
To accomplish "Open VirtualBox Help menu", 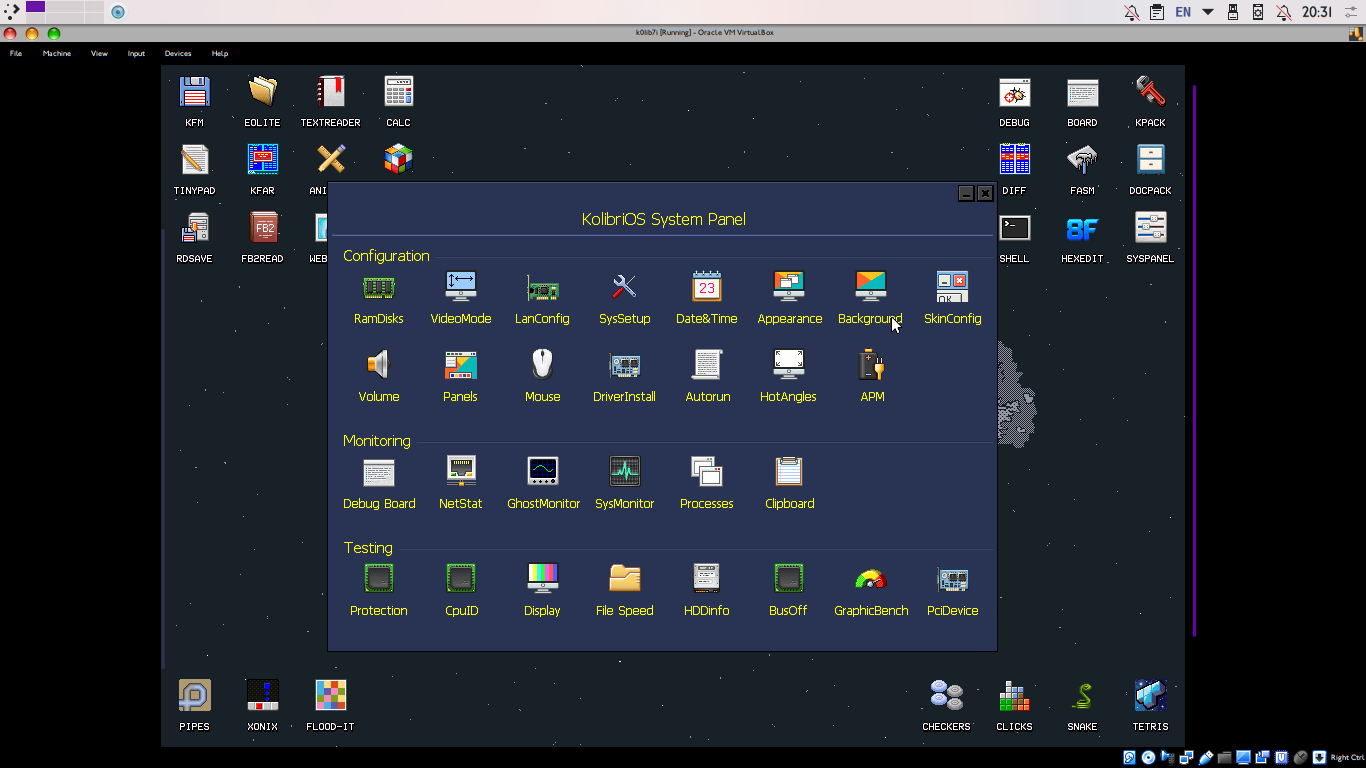I will coord(220,53).
